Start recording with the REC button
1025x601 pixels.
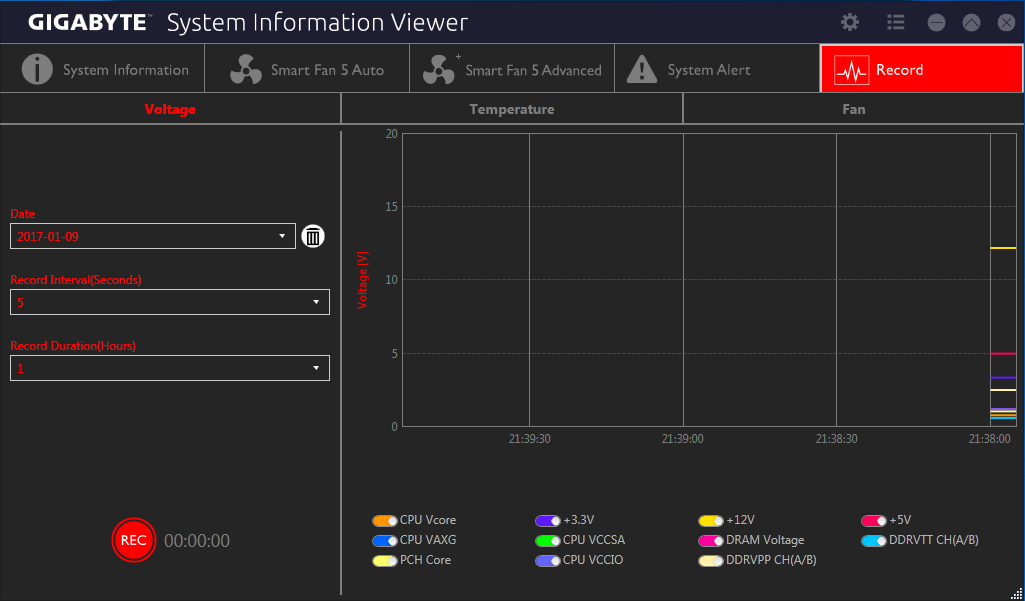point(134,540)
